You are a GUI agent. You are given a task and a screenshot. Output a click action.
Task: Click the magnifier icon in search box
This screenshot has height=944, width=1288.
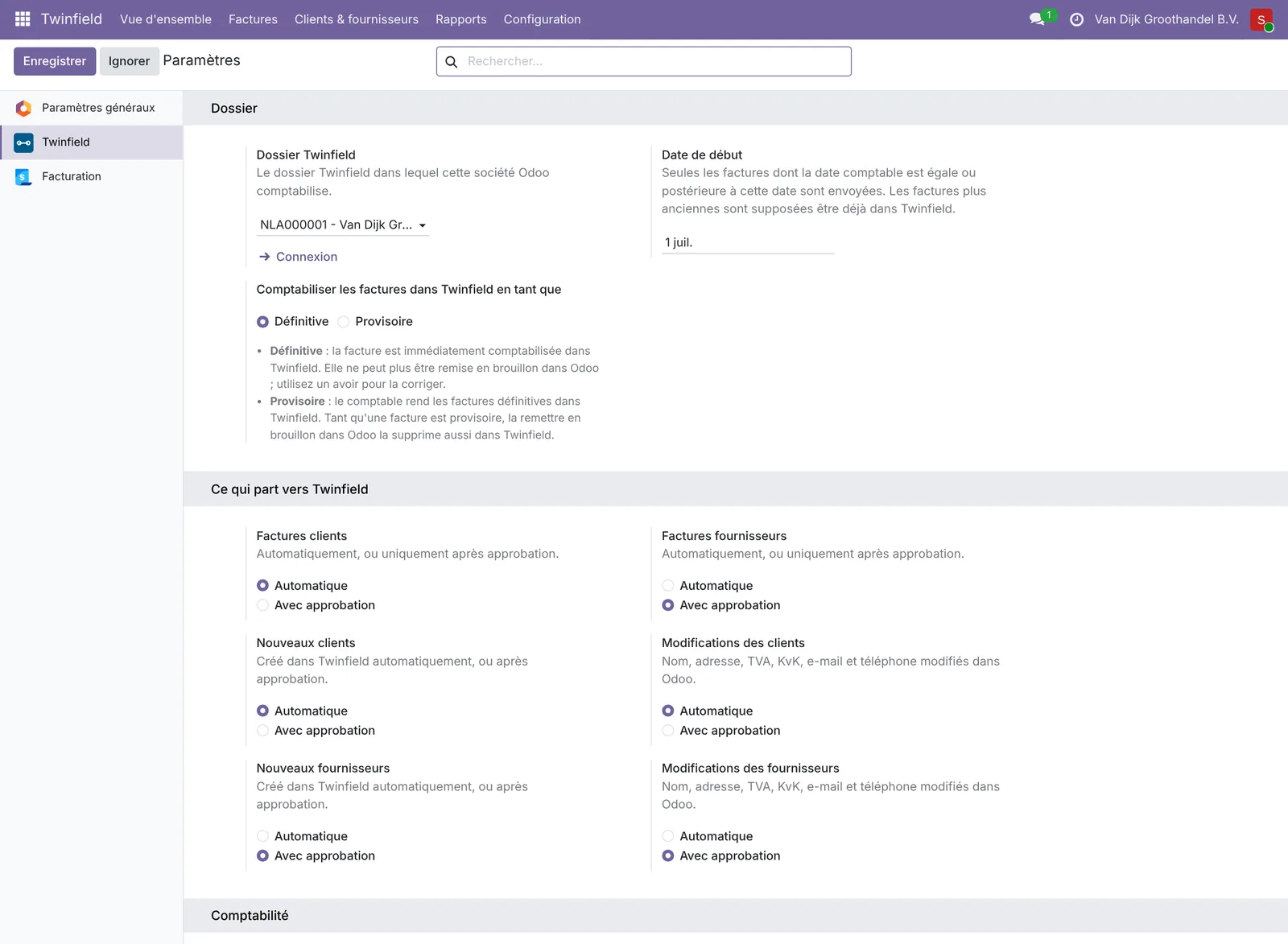452,61
